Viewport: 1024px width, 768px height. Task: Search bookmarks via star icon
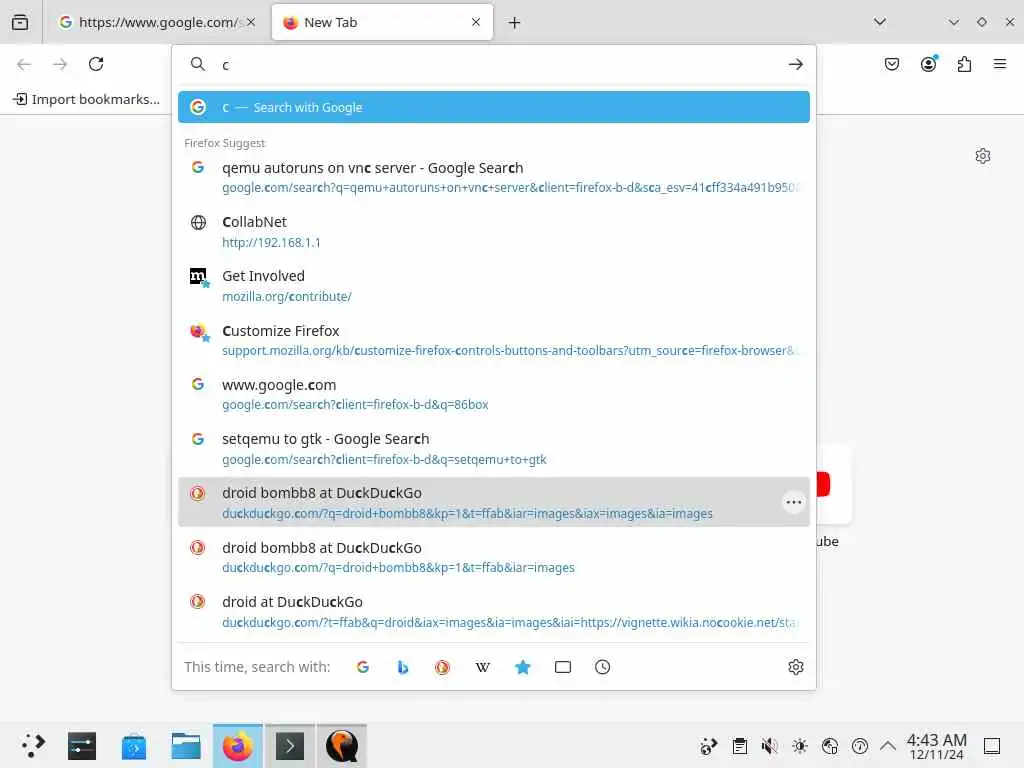[x=522, y=667]
